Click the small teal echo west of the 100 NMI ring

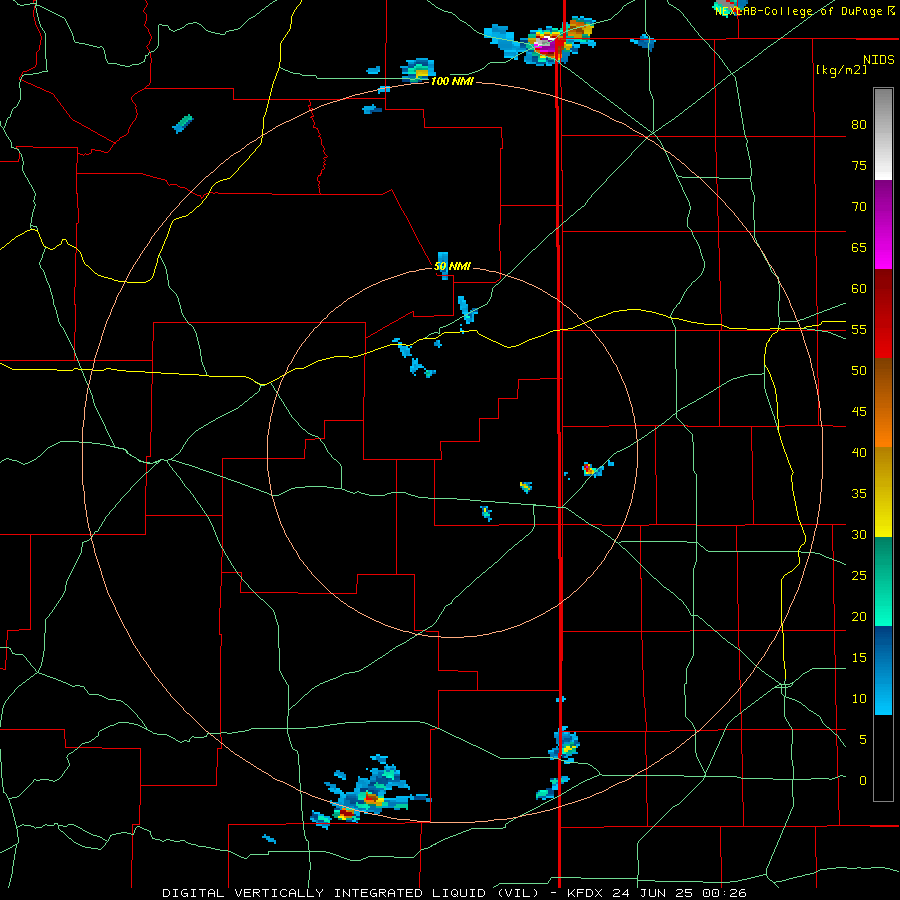(x=183, y=123)
